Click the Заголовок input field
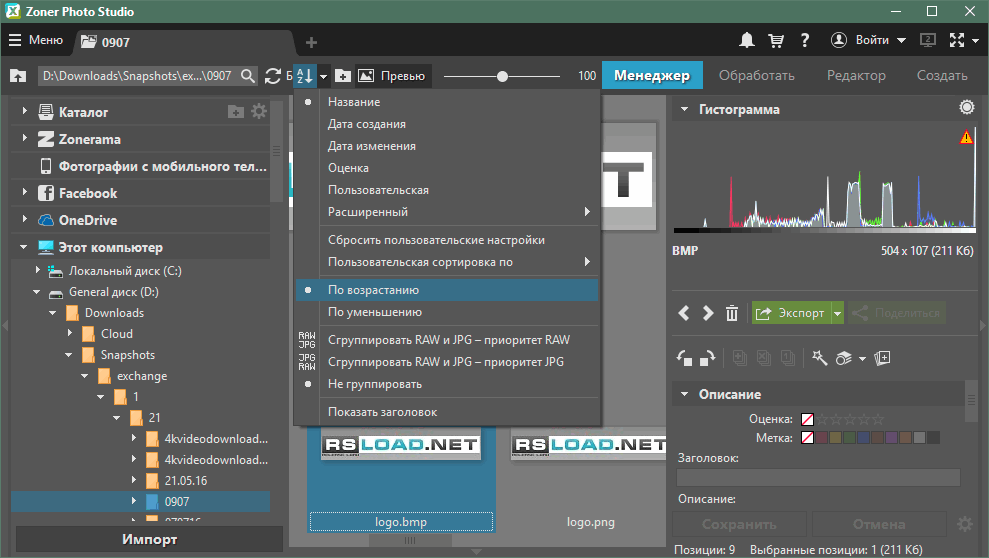The image size is (989, 558). point(818,477)
